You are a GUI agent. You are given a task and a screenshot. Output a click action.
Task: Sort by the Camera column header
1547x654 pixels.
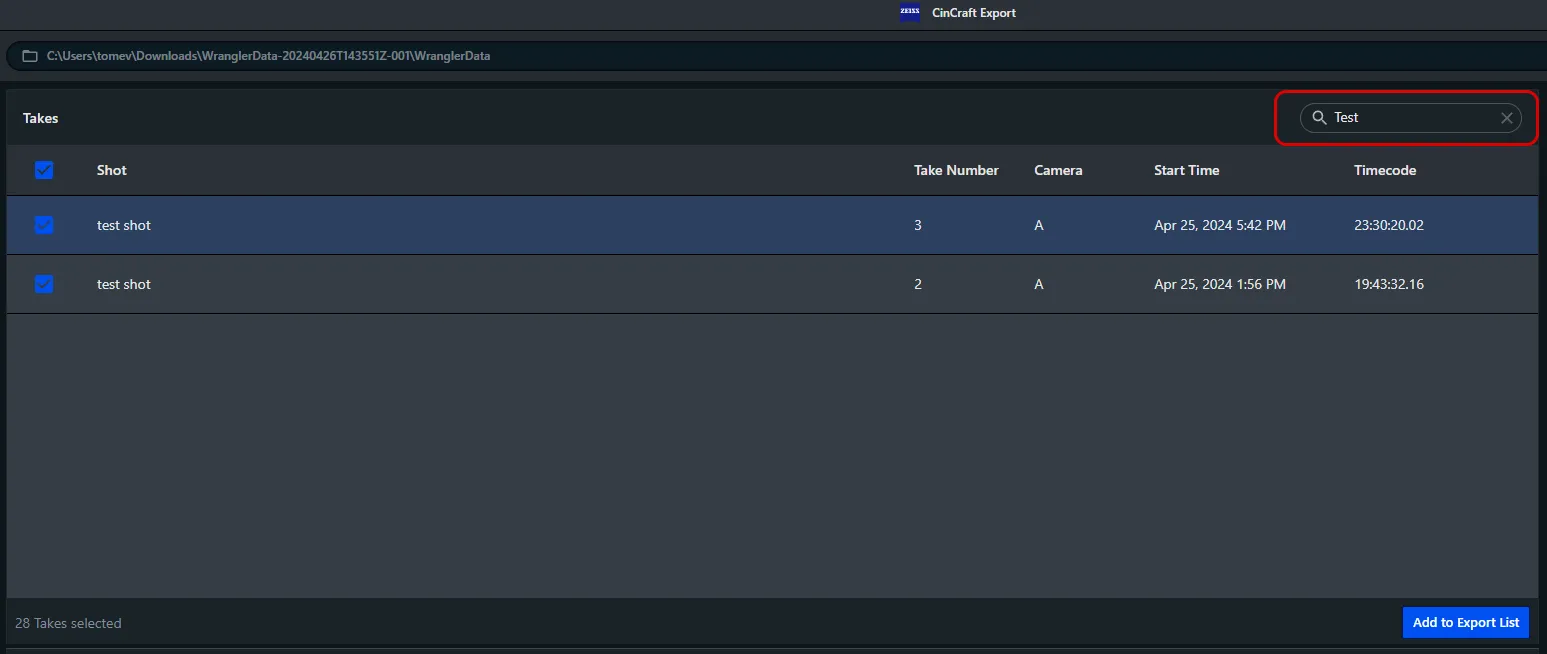(1058, 170)
